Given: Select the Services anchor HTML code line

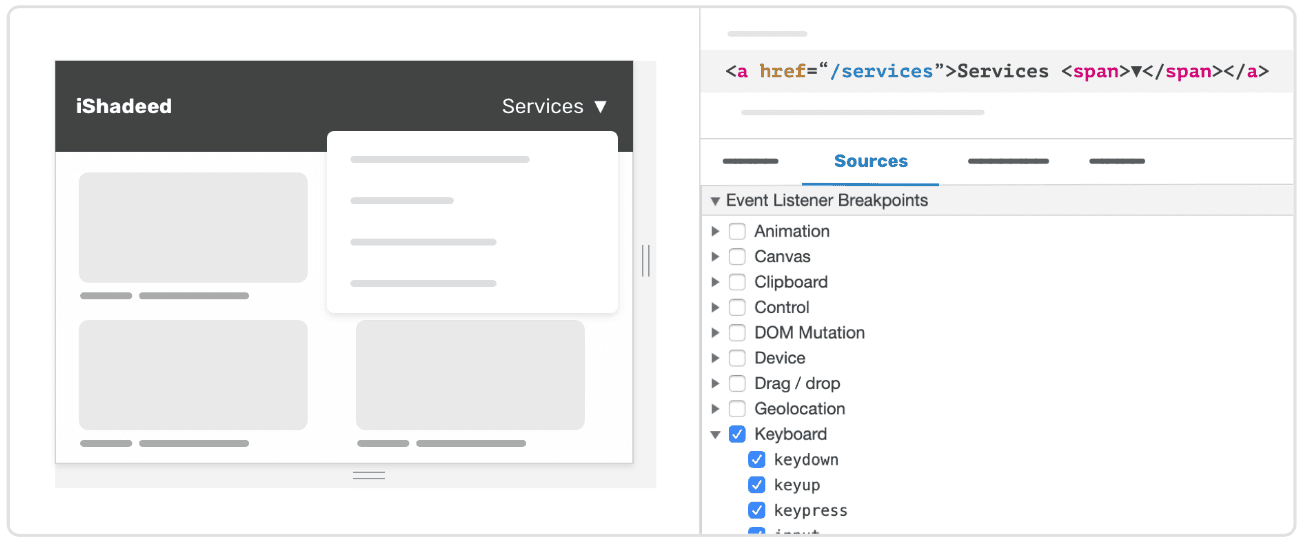Looking at the screenshot, I should [x=996, y=71].
